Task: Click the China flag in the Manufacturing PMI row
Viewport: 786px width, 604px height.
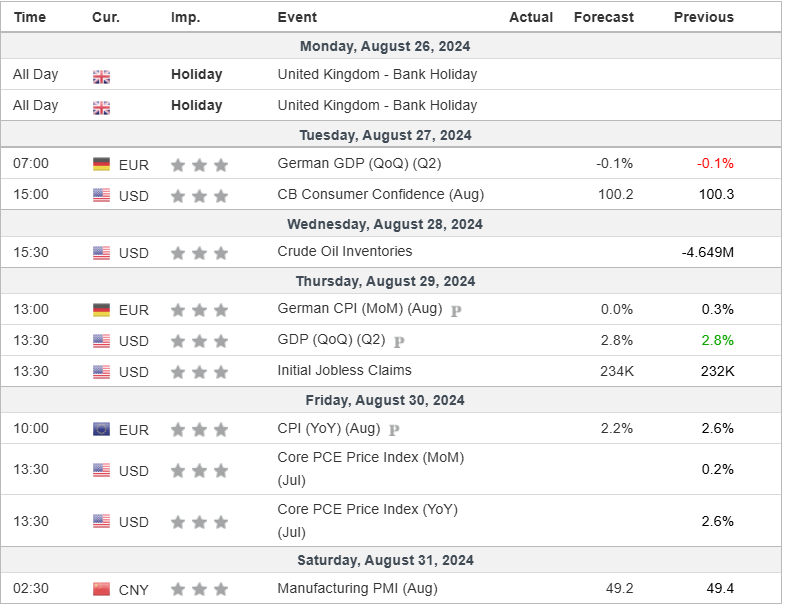Action: coord(101,589)
